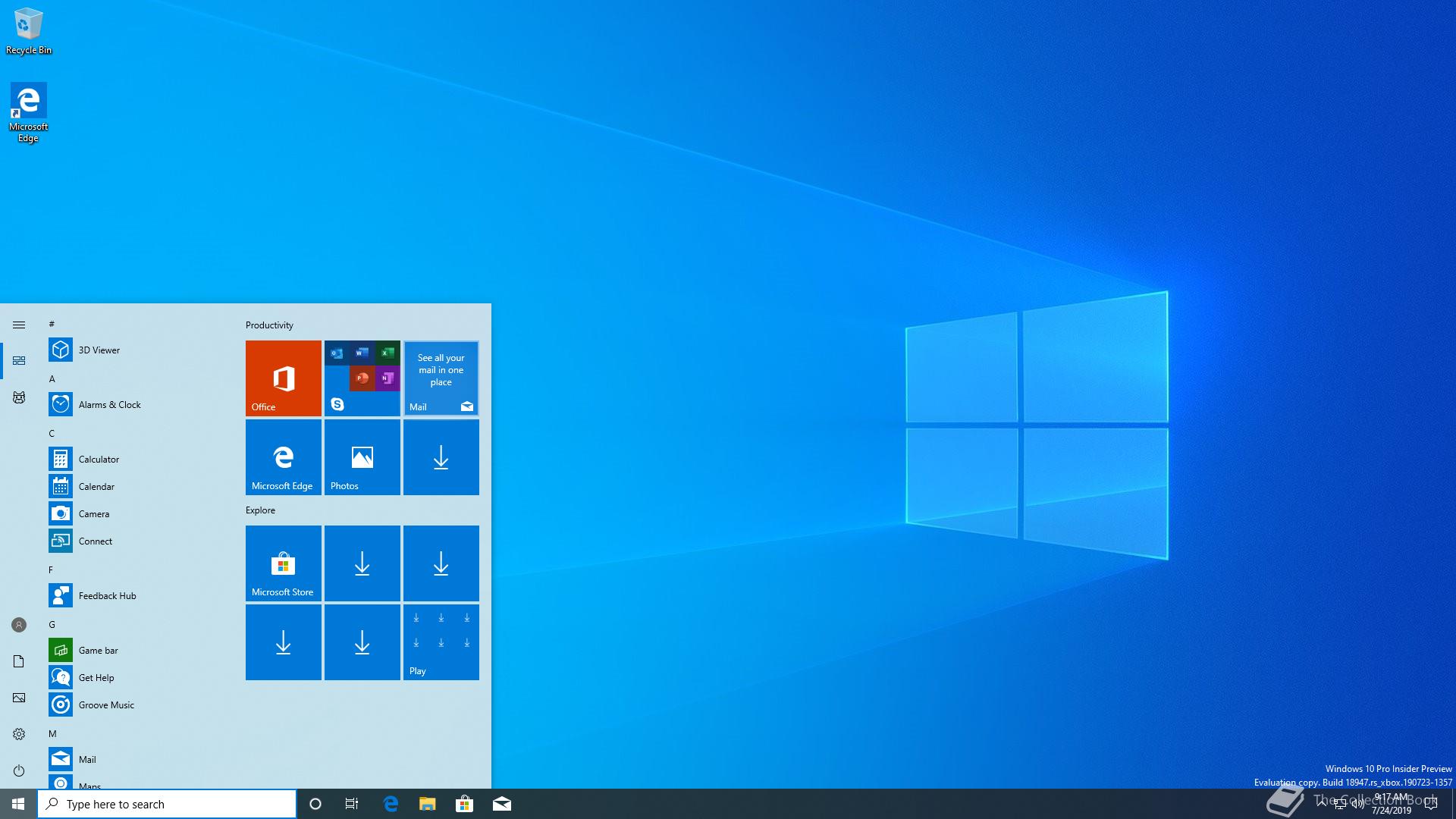Viewport: 1456px width, 819px height.
Task: Click the letter A group header
Action: [x=52, y=378]
